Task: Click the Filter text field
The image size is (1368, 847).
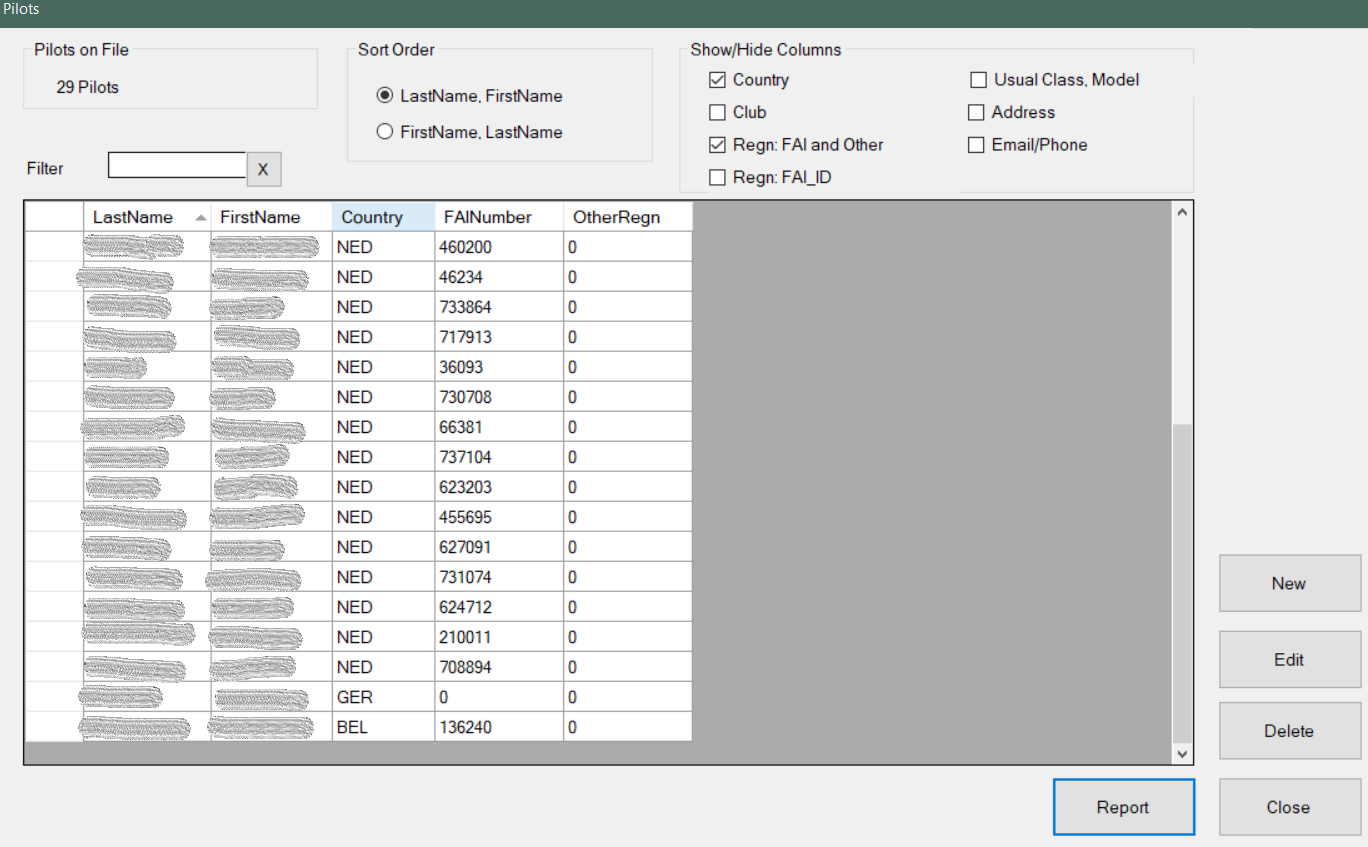Action: point(177,166)
